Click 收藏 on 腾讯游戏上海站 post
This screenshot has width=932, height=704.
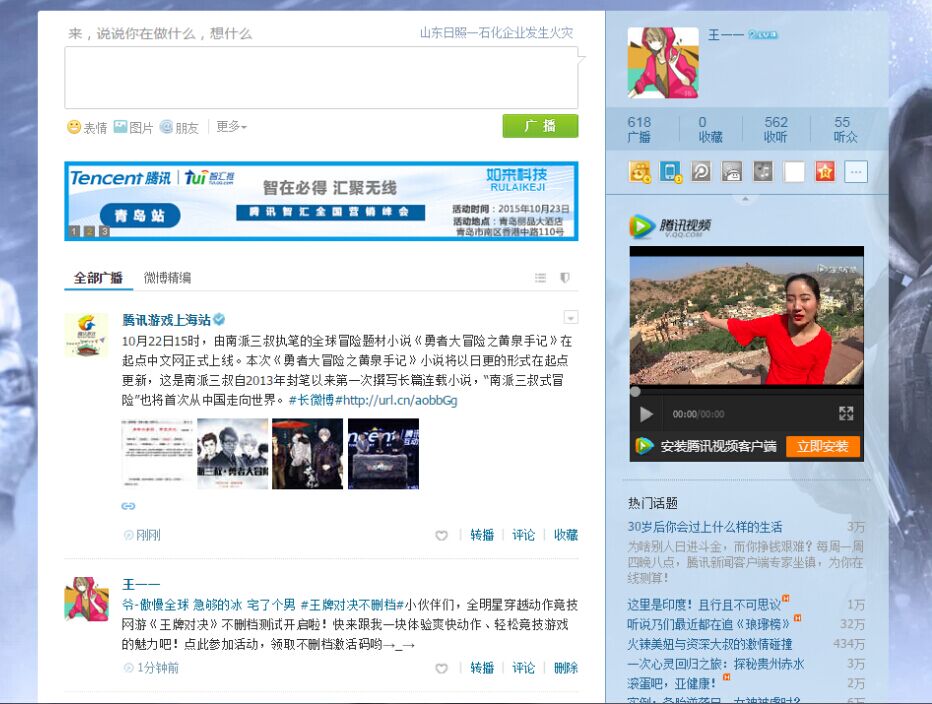[566, 535]
